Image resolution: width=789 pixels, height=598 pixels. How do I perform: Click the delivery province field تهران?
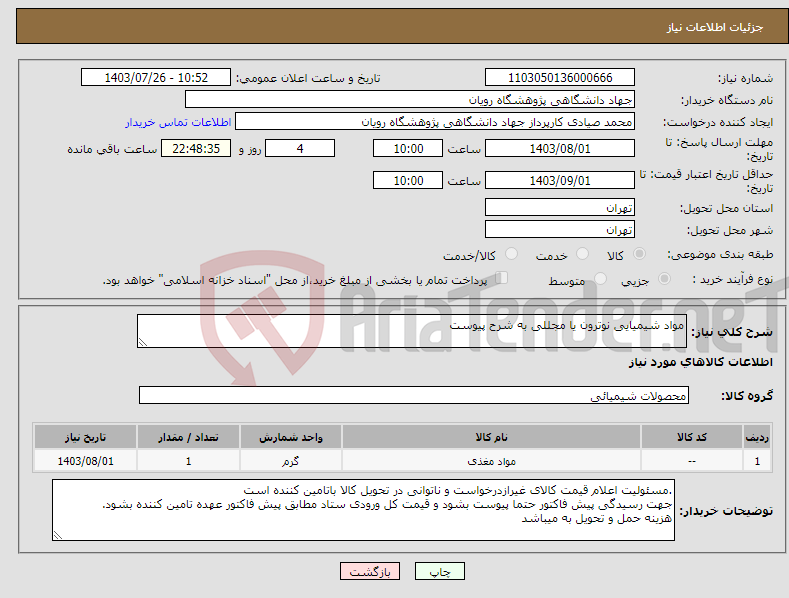560,207
